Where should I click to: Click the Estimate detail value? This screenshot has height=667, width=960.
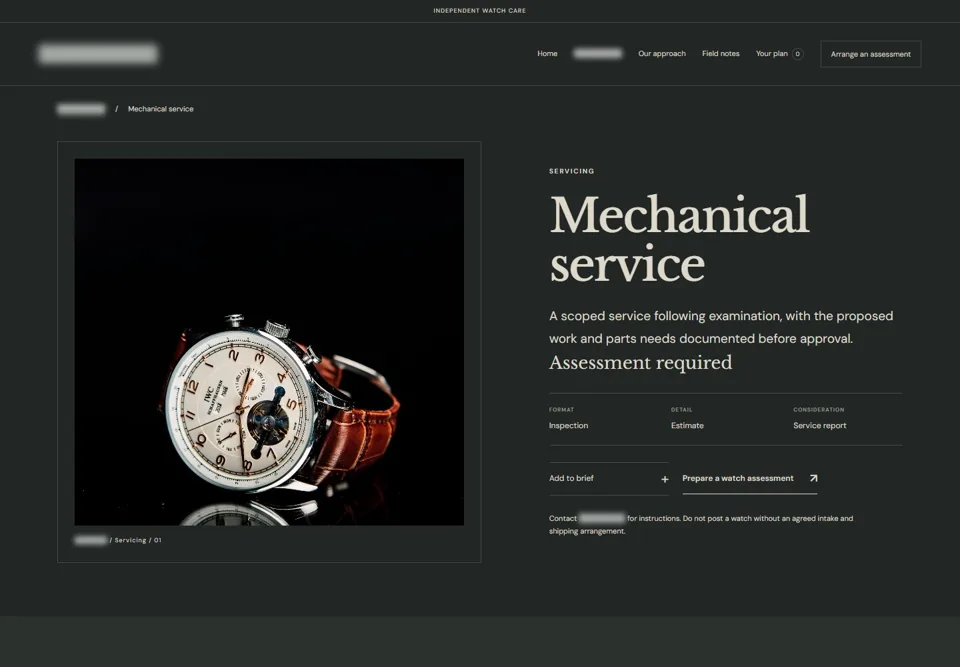[x=687, y=426]
